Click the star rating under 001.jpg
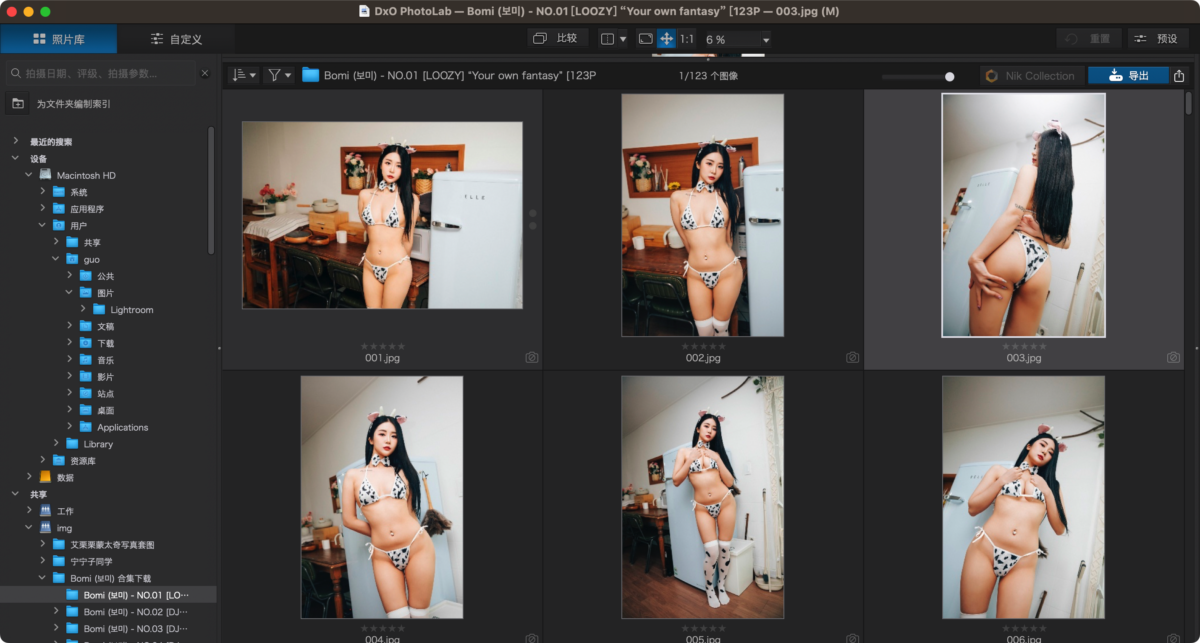Image resolution: width=1200 pixels, height=643 pixels. click(x=382, y=346)
